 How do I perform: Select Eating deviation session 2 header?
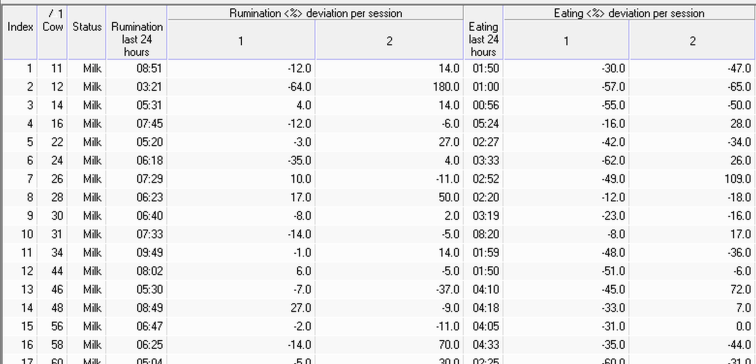[x=692, y=40]
